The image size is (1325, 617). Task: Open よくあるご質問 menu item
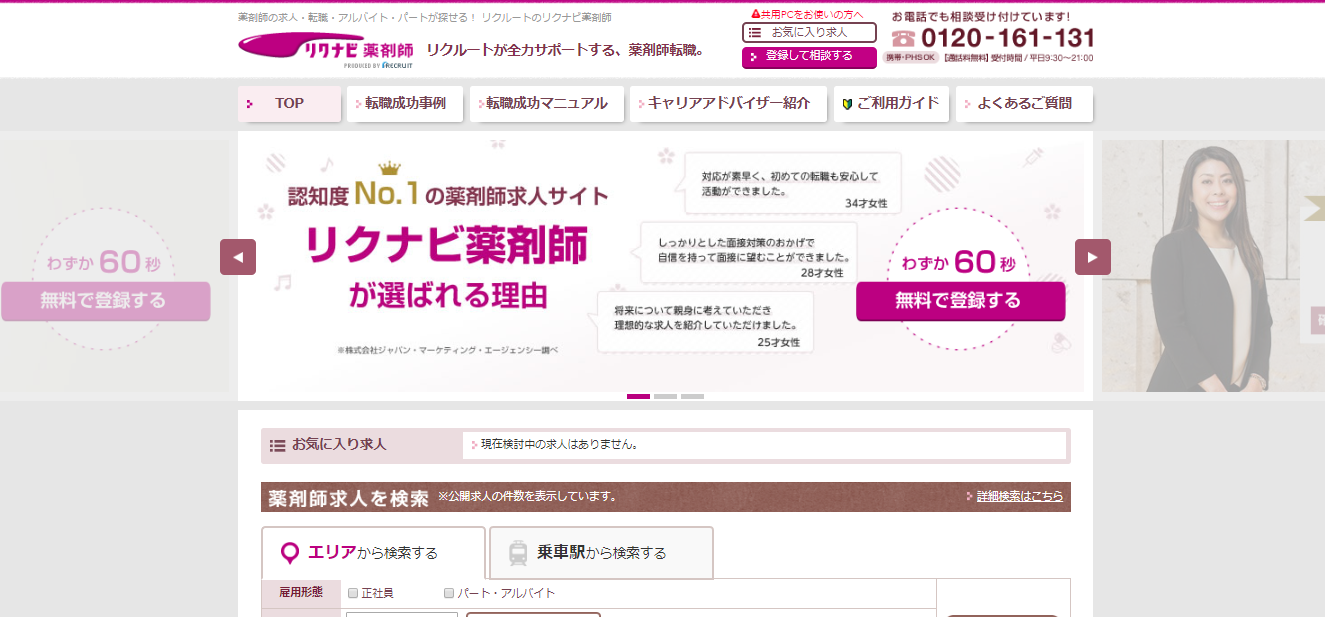tap(1024, 103)
